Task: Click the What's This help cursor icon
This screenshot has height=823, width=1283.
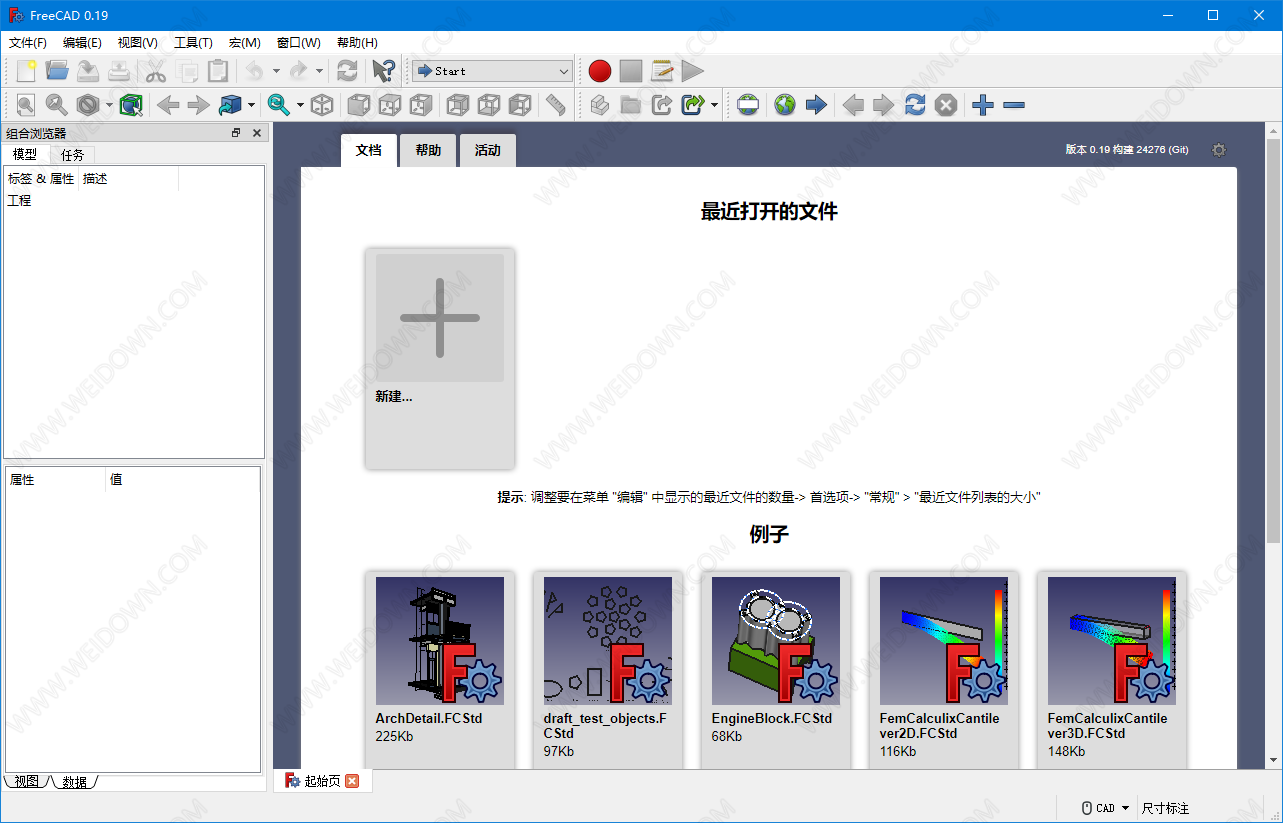Action: [x=383, y=71]
